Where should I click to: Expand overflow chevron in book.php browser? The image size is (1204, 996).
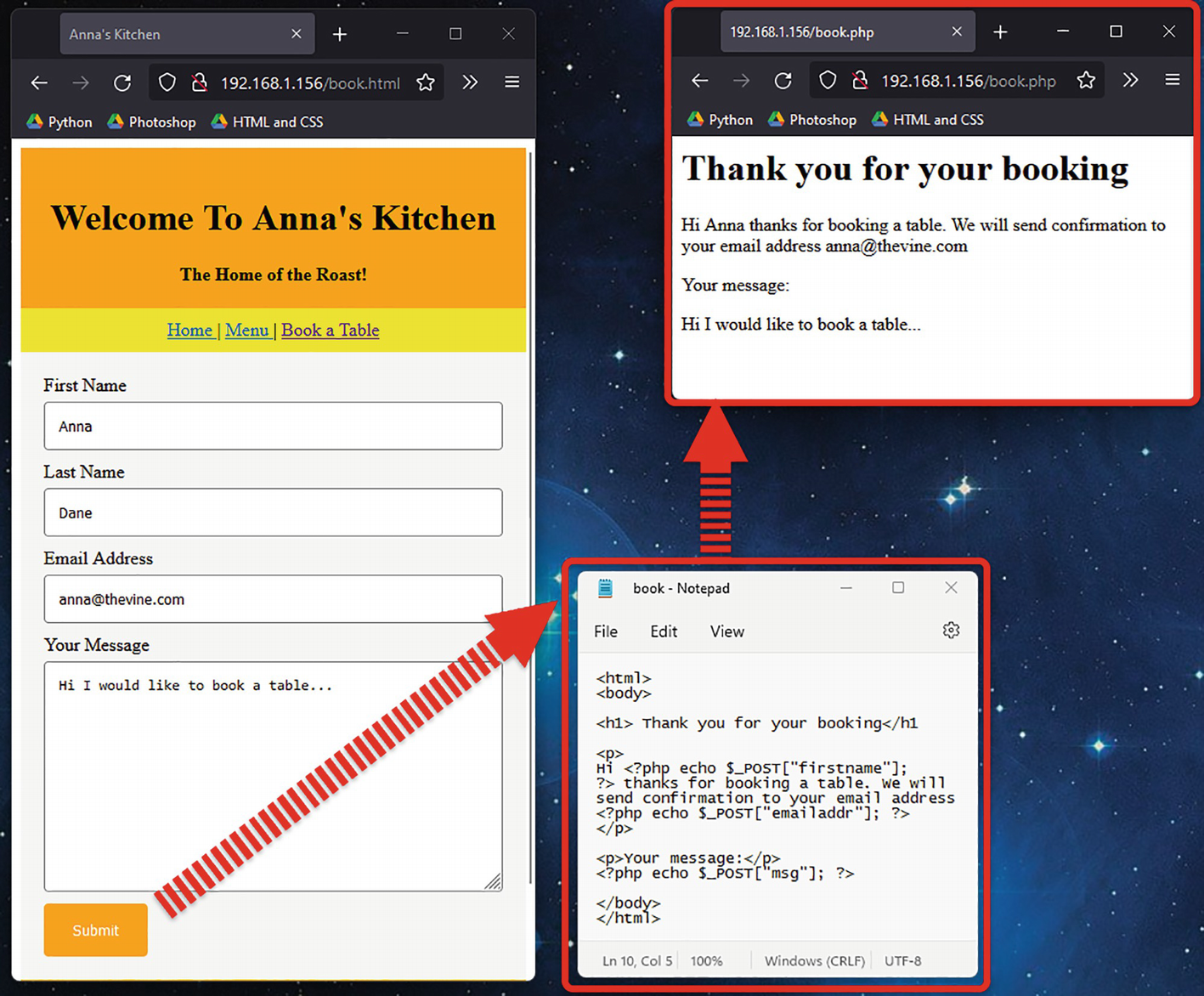tap(1130, 81)
